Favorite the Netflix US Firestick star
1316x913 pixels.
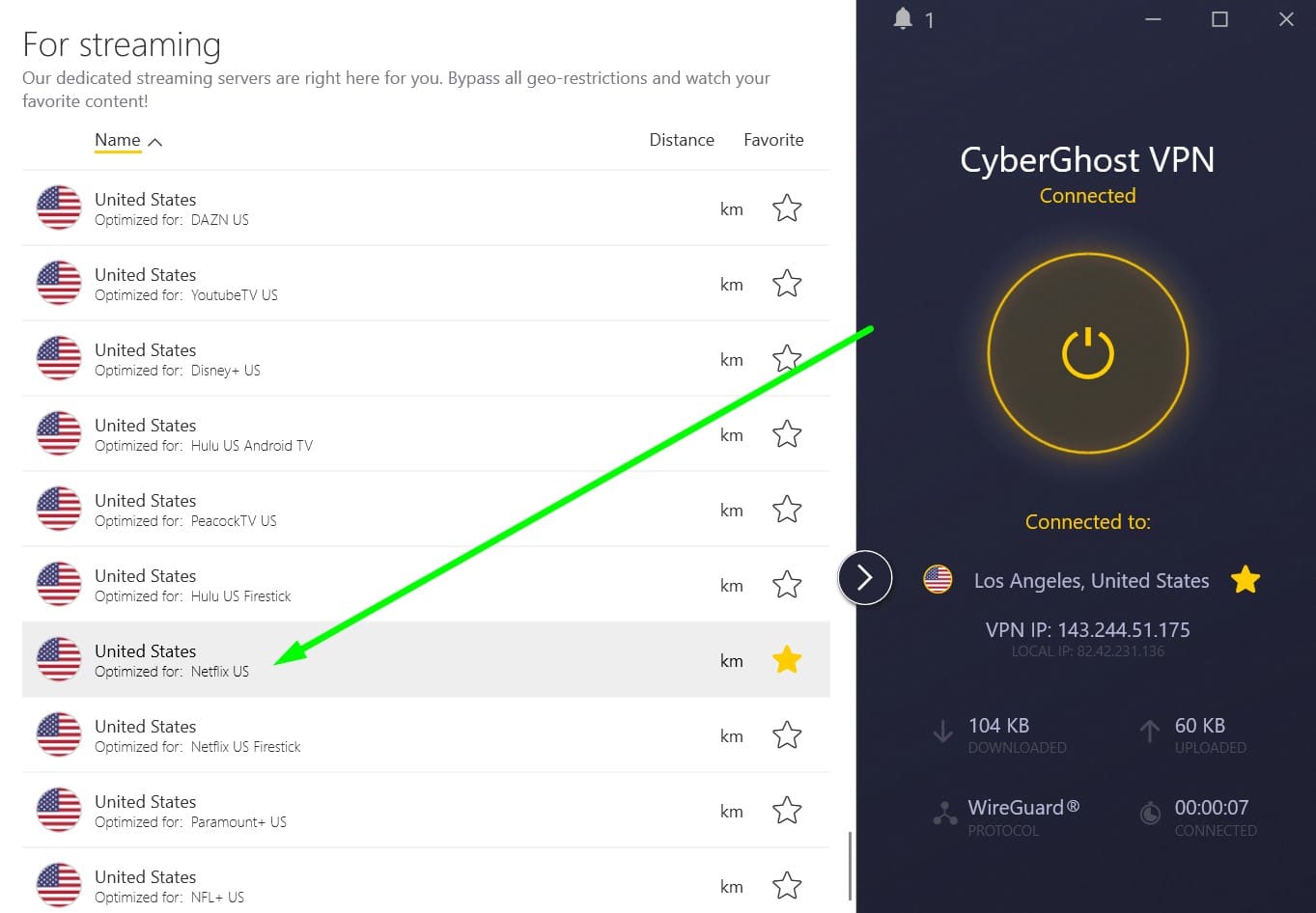[787, 735]
